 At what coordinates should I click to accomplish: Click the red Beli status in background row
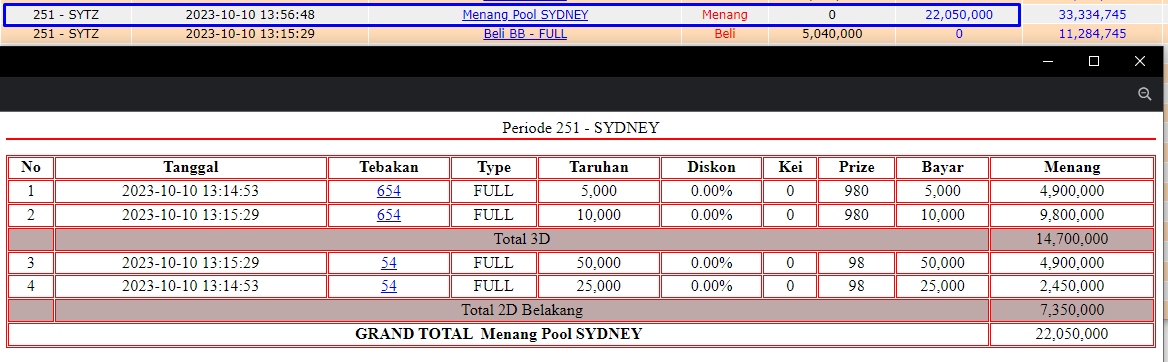click(x=725, y=34)
